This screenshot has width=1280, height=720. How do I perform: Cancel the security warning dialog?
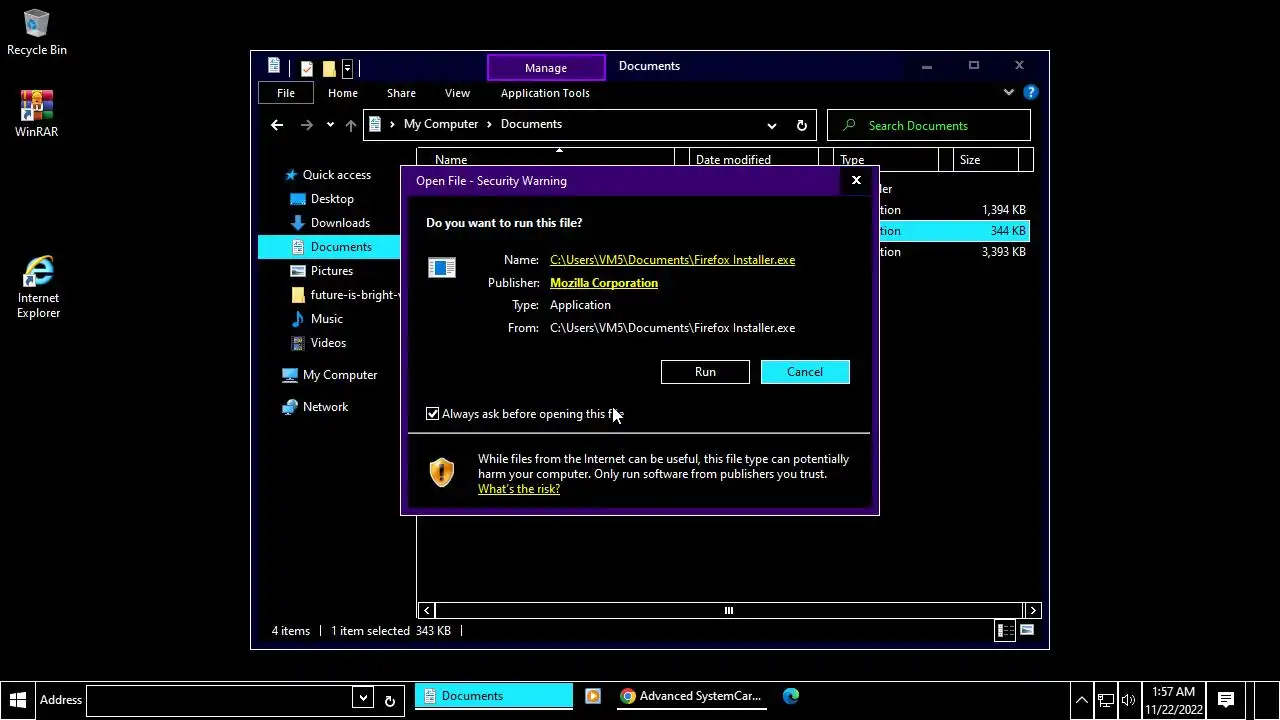(x=805, y=372)
